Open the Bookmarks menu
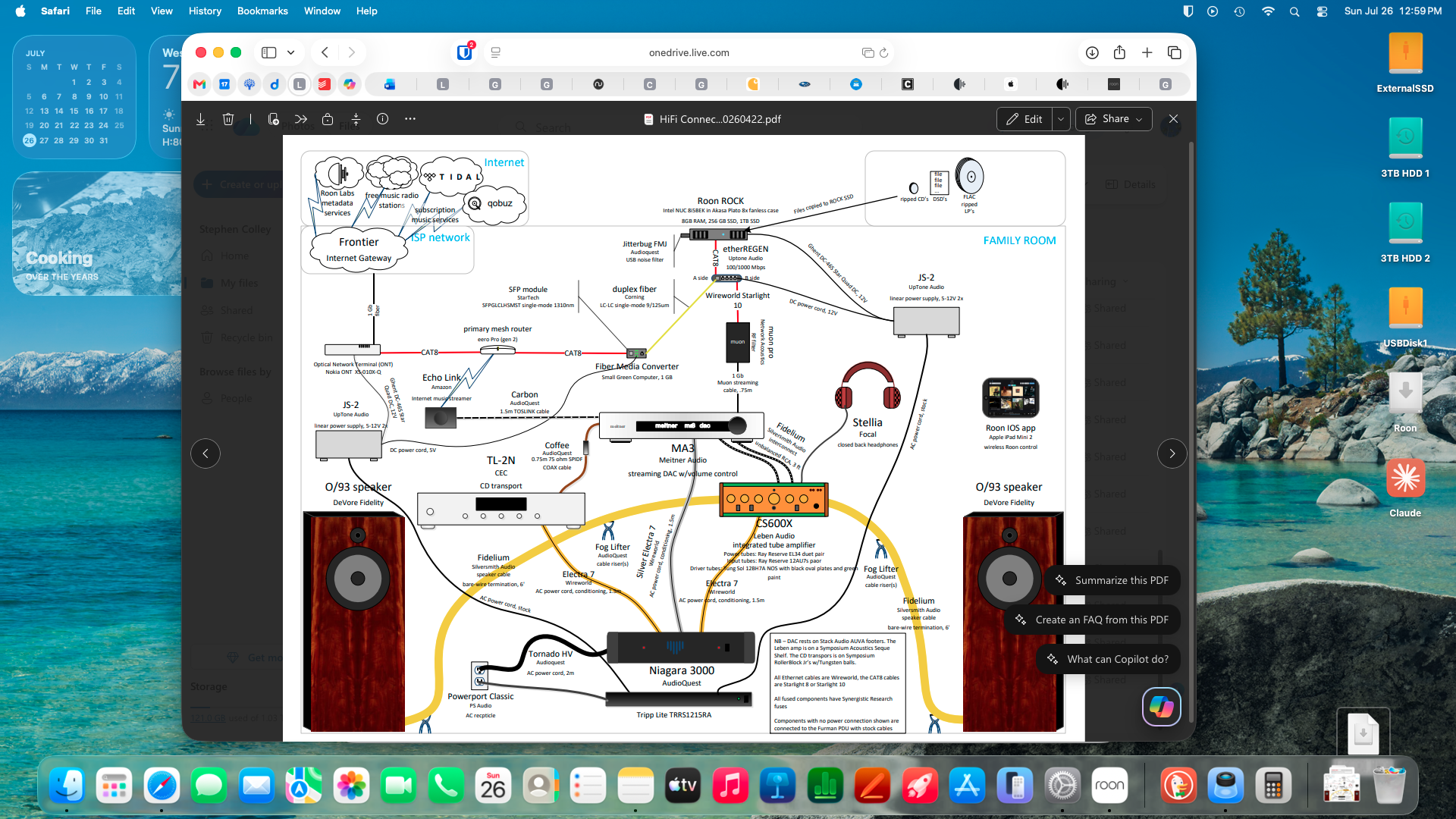Viewport: 1456px width, 819px height. 262,11
